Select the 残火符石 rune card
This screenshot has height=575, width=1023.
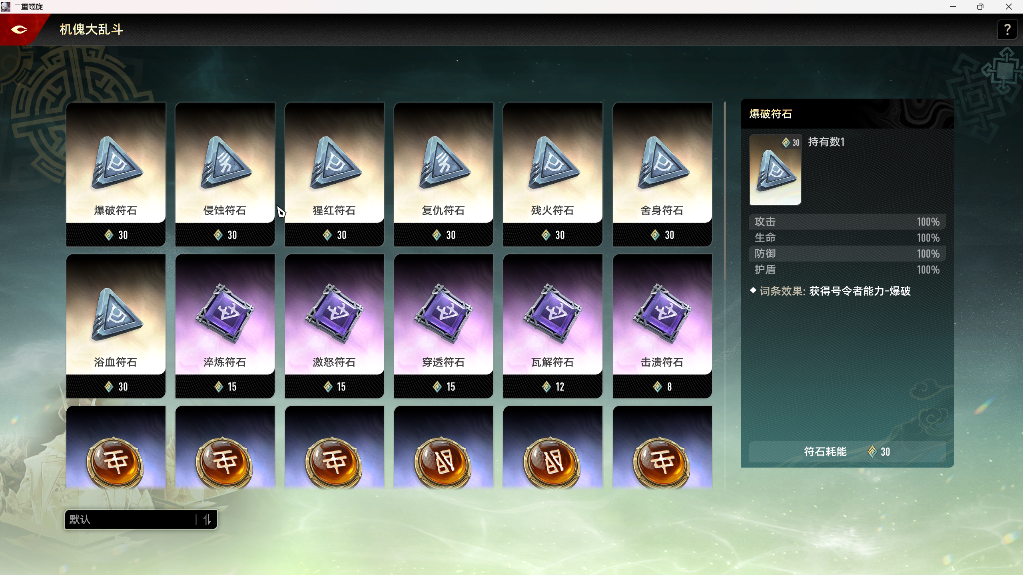(x=553, y=174)
